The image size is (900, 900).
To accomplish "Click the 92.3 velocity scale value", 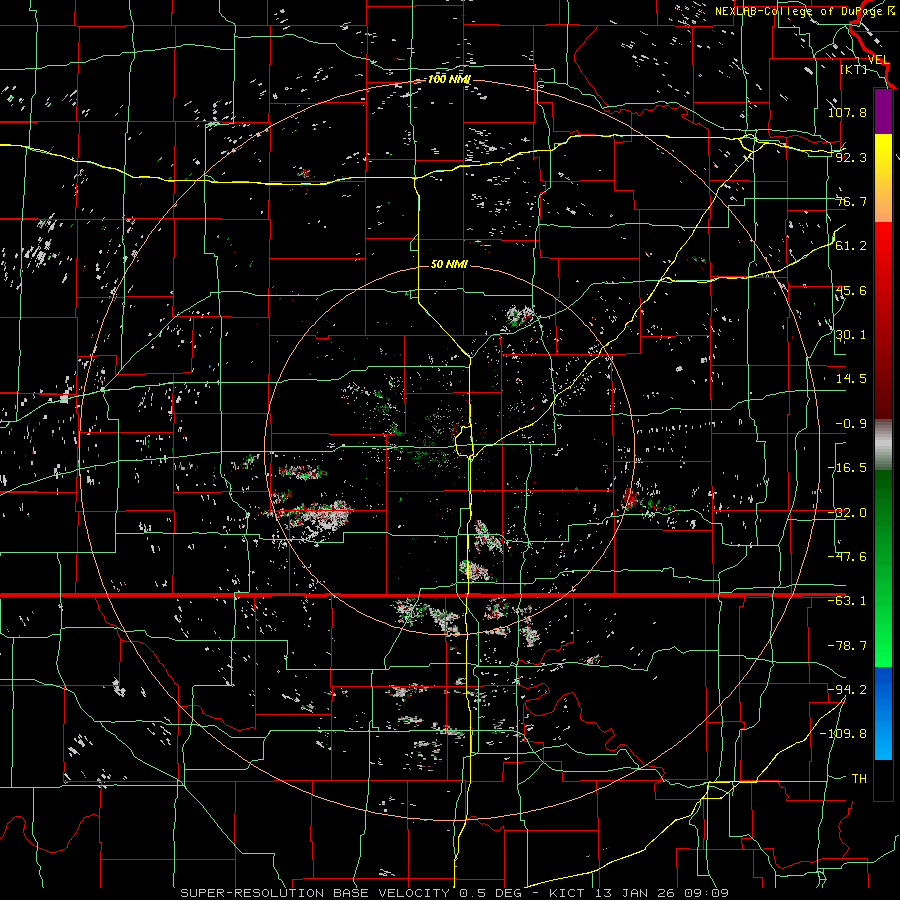I will pyautogui.click(x=851, y=157).
